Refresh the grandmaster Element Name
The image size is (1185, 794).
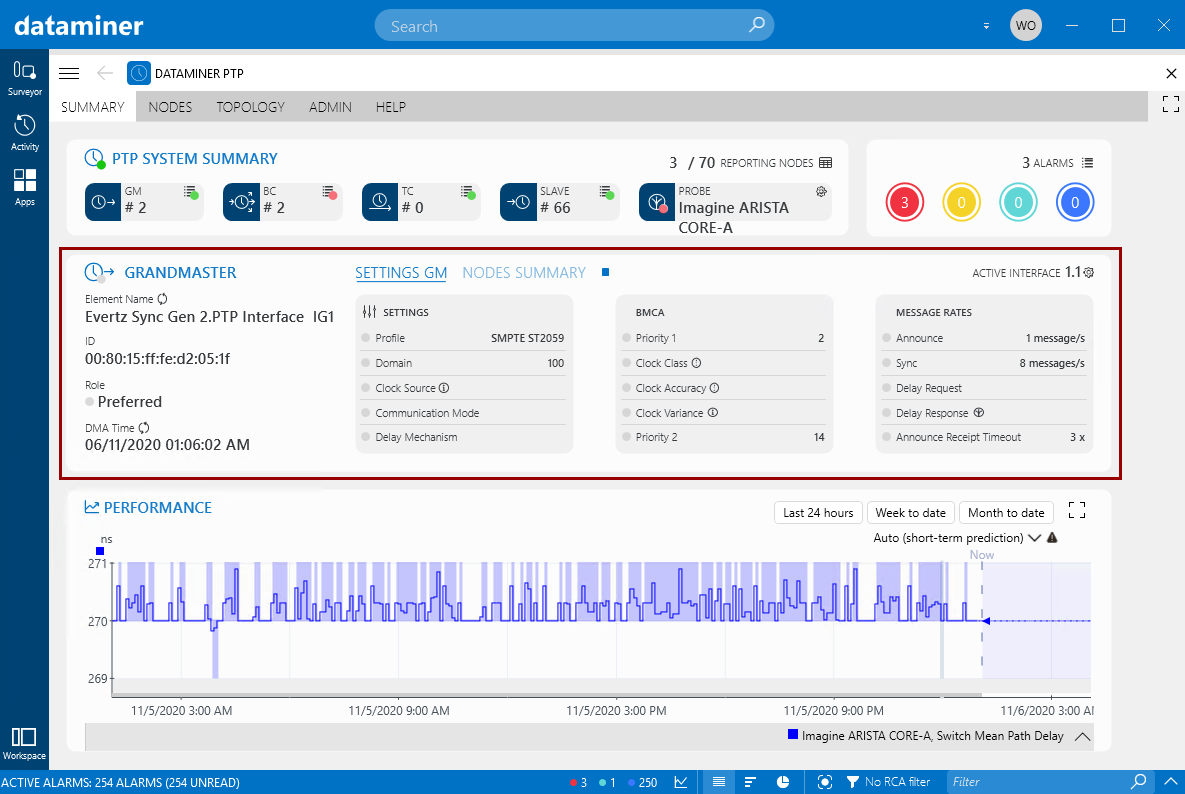coord(162,299)
